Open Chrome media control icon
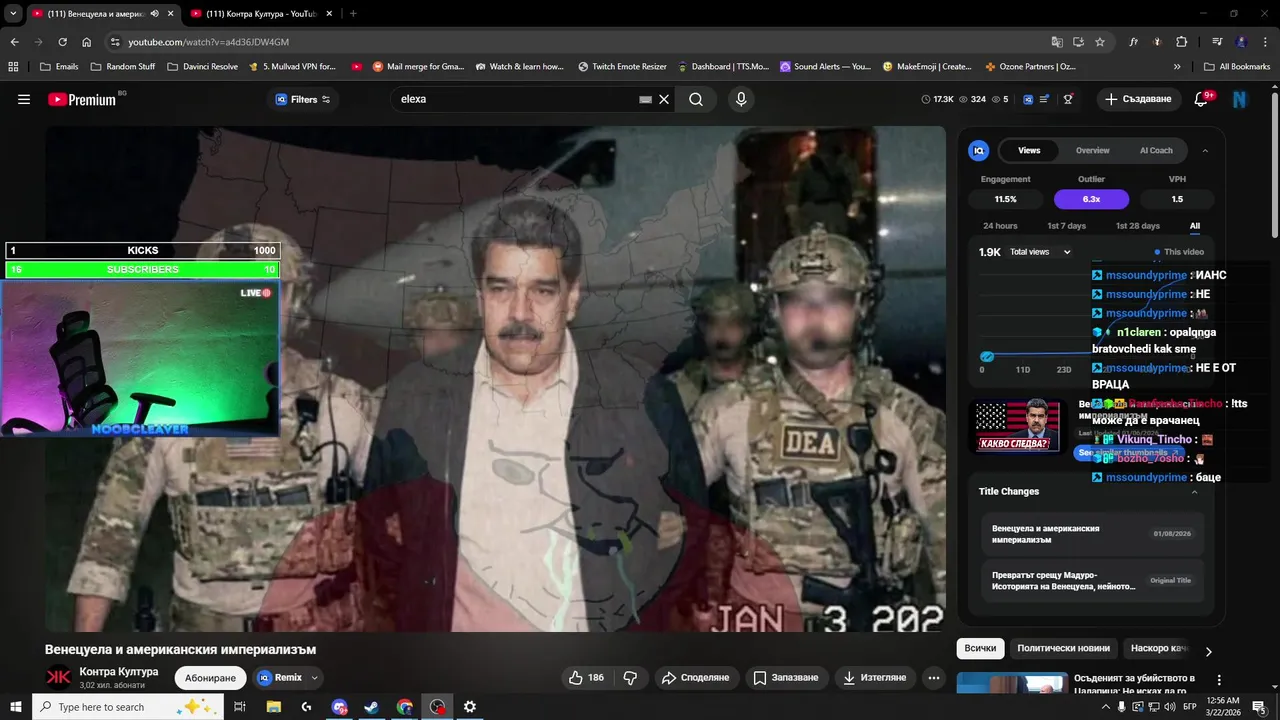Image resolution: width=1280 pixels, height=720 pixels. [1217, 42]
